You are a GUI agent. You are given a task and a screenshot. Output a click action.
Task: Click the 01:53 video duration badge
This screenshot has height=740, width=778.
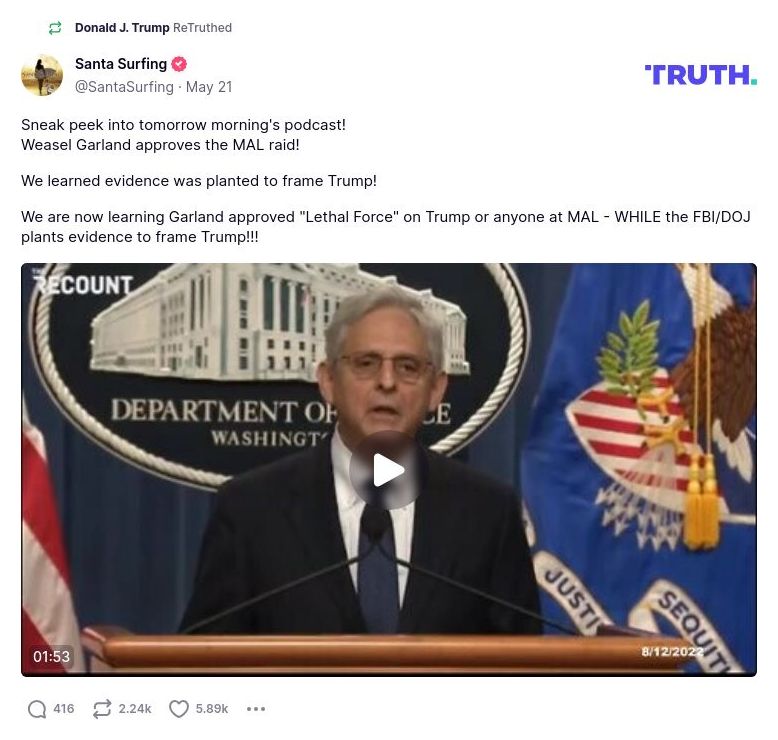pos(52,656)
